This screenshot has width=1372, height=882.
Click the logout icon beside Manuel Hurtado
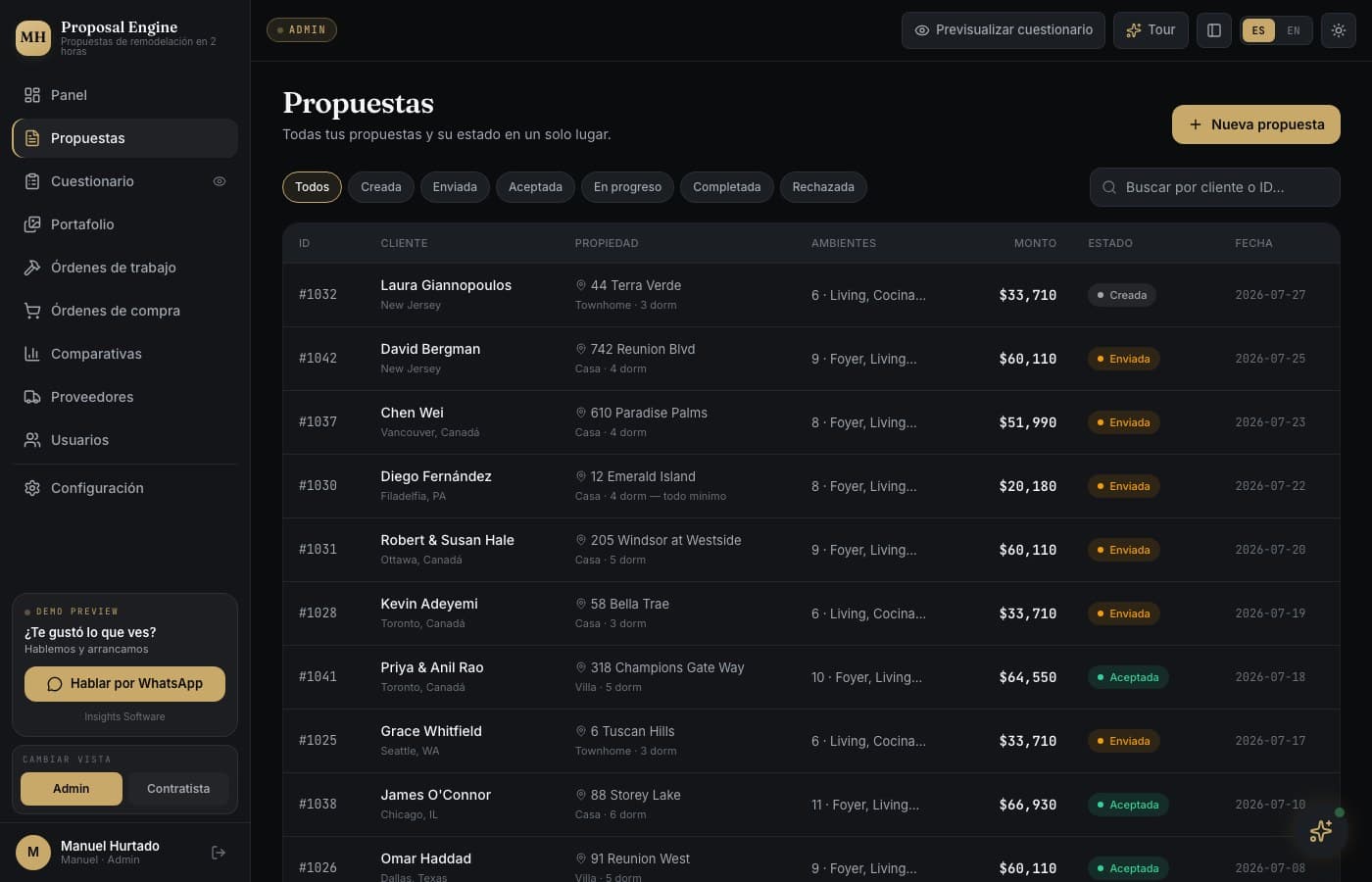pyautogui.click(x=219, y=853)
